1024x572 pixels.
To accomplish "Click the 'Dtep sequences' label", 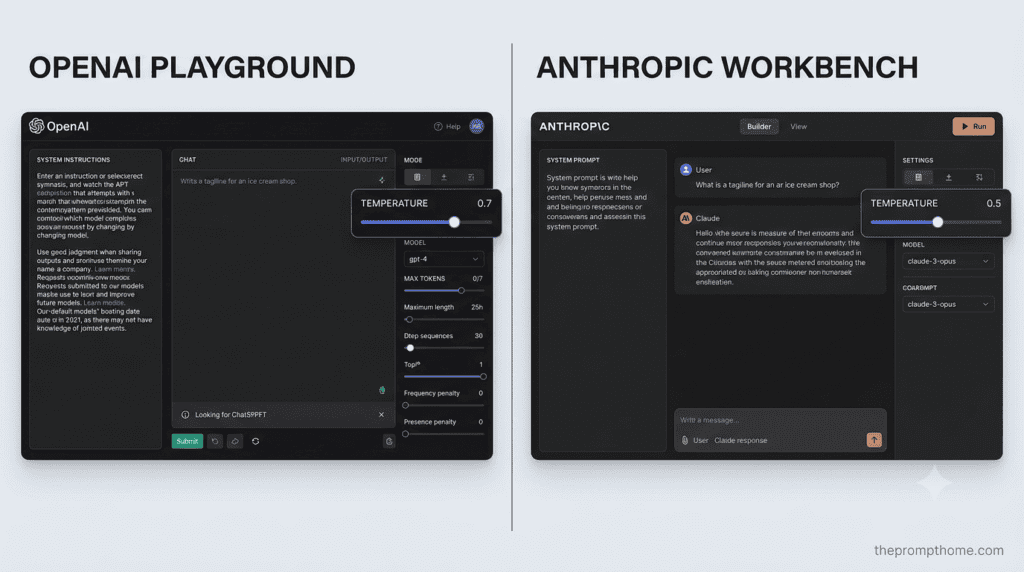I will [428, 336].
